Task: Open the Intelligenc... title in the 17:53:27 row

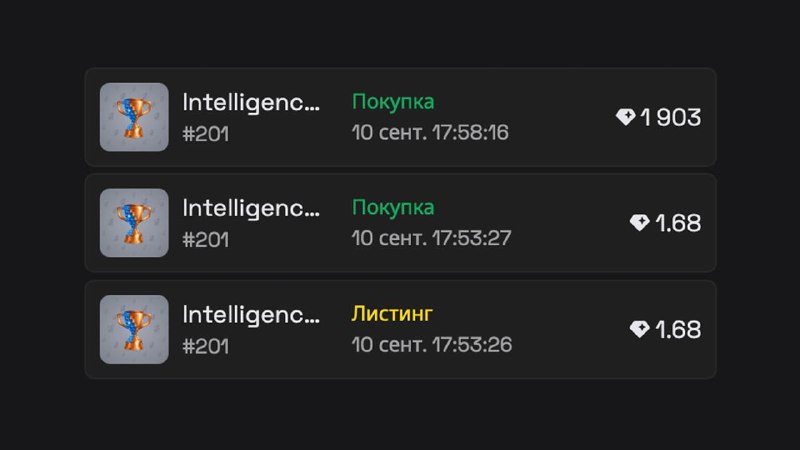Action: pos(251,208)
